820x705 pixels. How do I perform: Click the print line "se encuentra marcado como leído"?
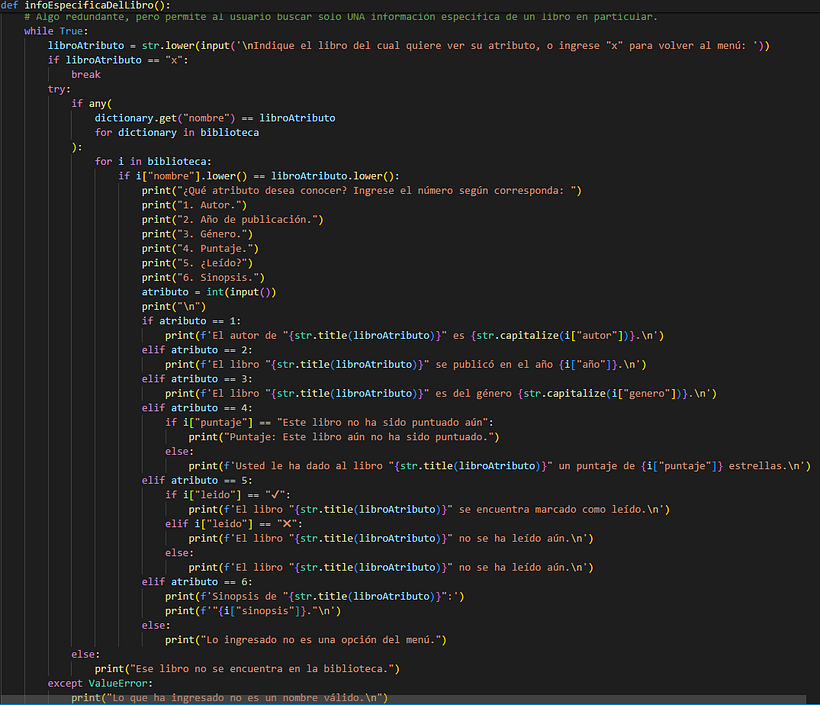[429, 509]
